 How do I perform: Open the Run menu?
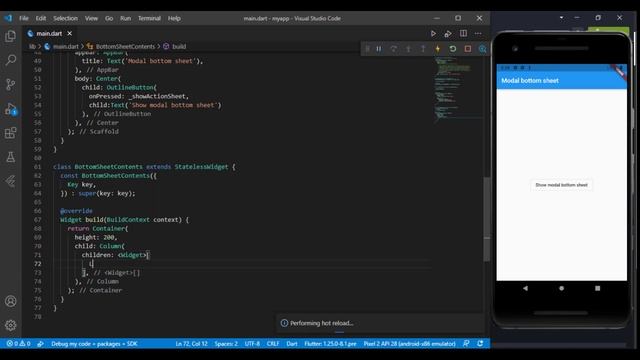click(125, 18)
